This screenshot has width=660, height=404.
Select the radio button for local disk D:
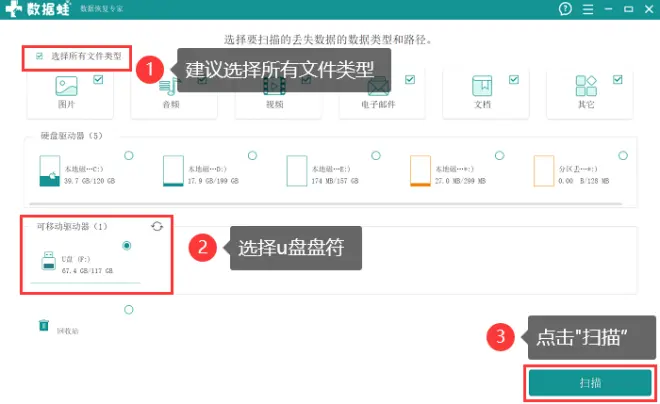tap(252, 155)
